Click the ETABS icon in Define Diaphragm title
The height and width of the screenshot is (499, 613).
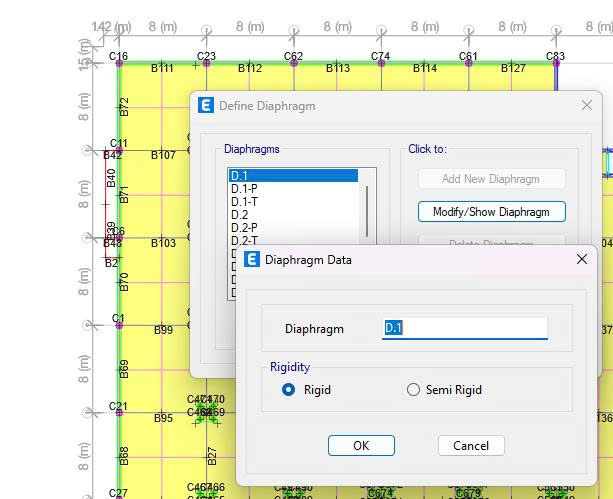point(206,105)
